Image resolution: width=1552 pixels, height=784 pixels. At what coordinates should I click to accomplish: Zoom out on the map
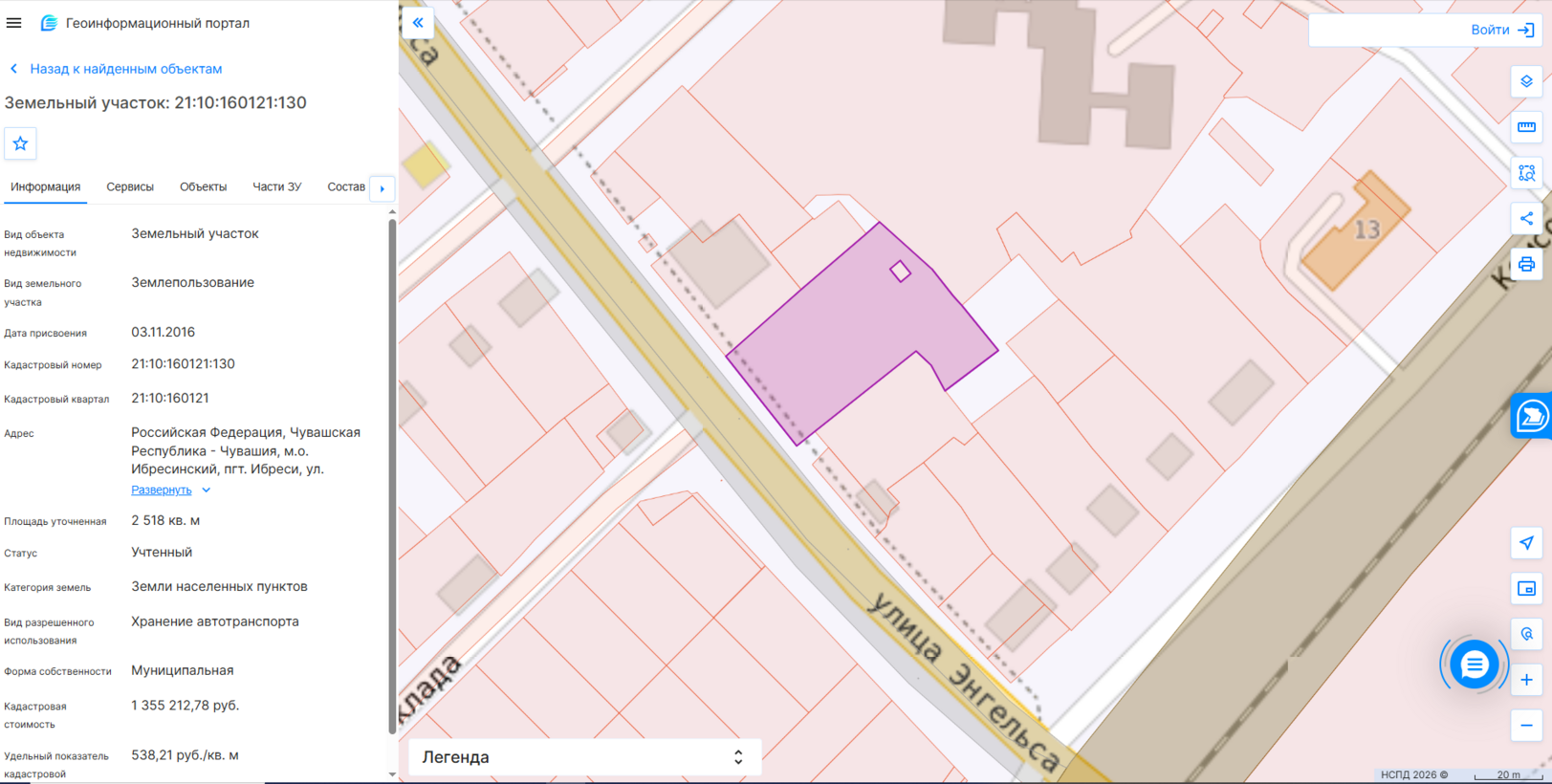coord(1526,726)
